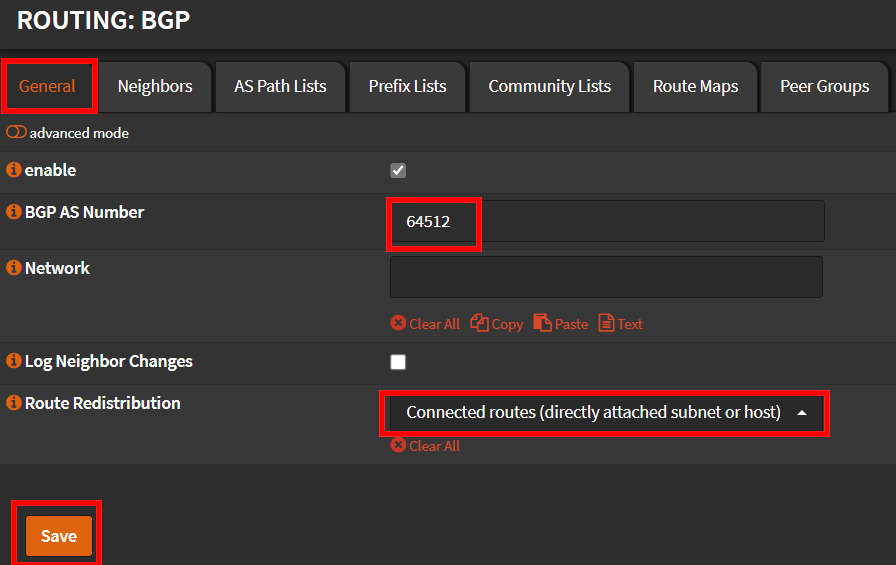Viewport: 896px width, 565px height.
Task: Click Clear All under Network field
Action: point(425,324)
